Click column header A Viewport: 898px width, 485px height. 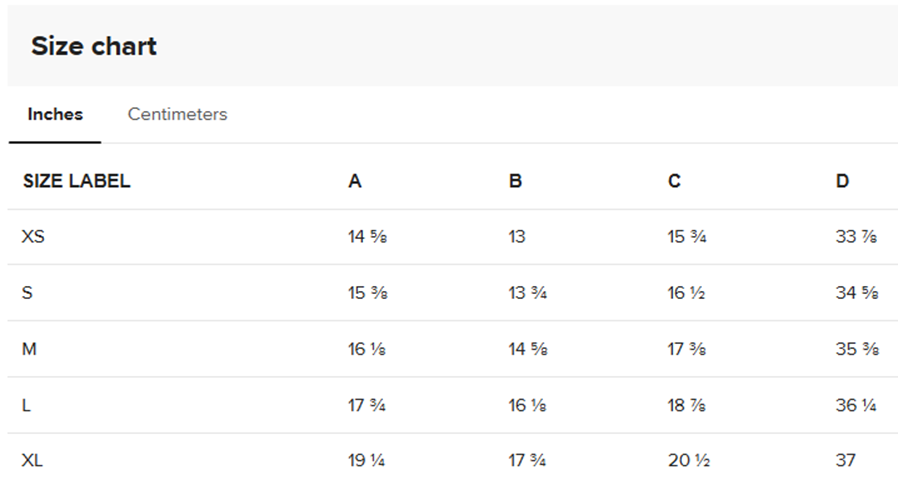pos(354,181)
